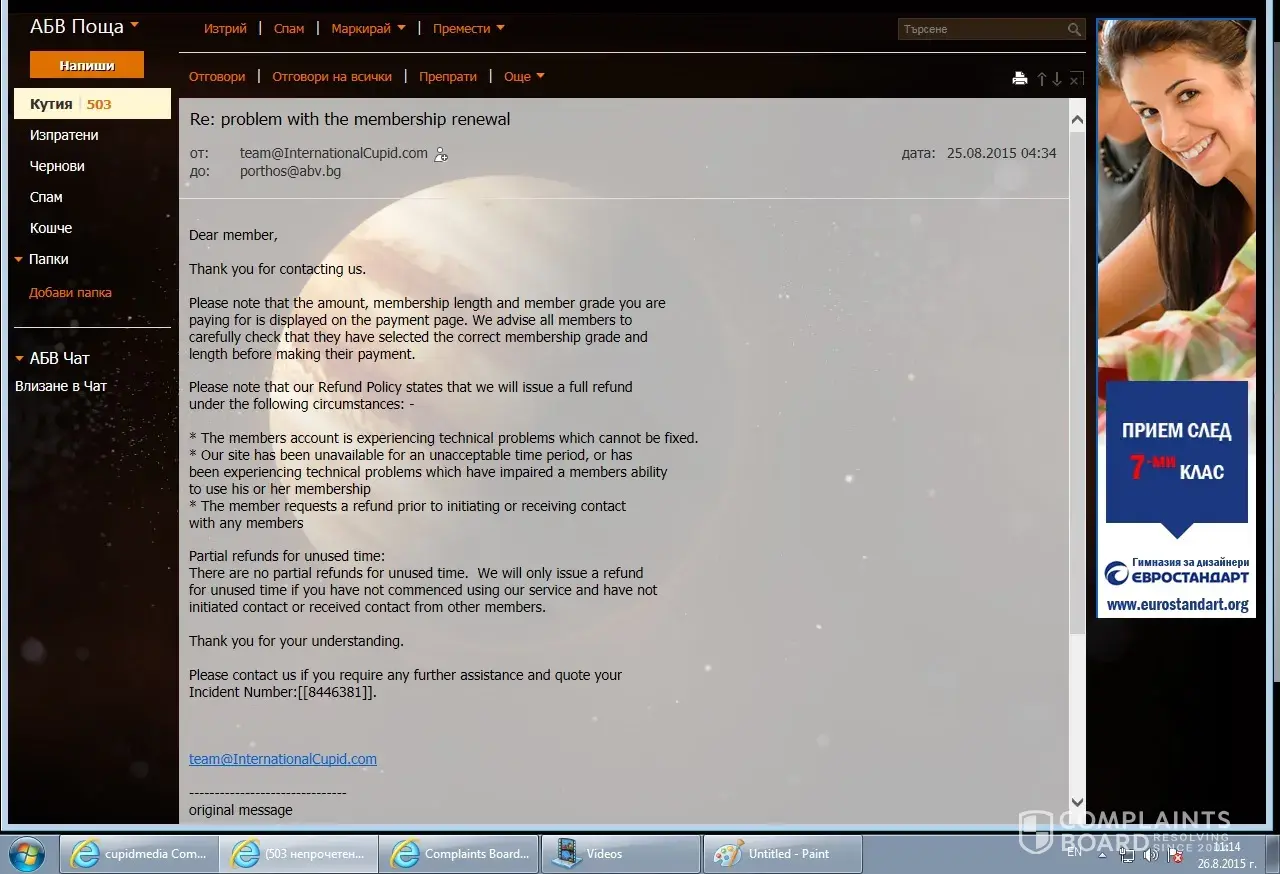Open the Изпратени folder
This screenshot has height=874, width=1280.
(x=64, y=135)
